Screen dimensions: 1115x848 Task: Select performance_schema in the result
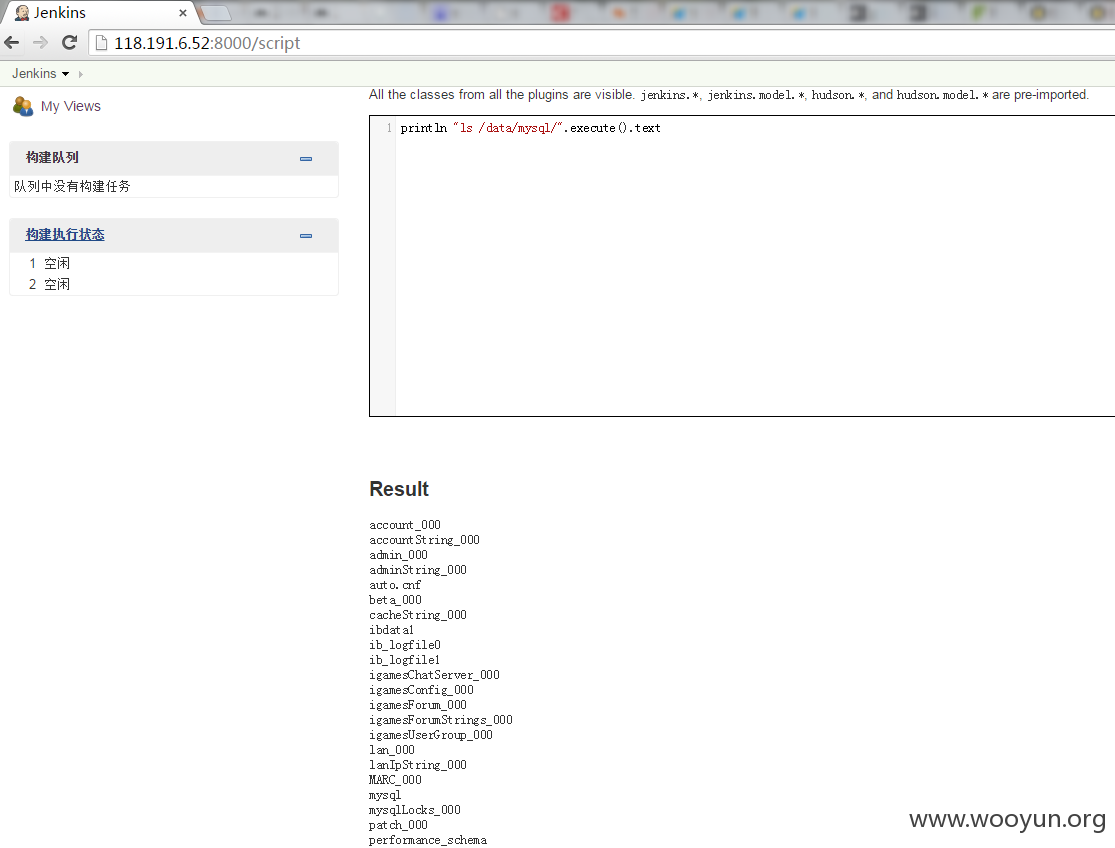(x=428, y=840)
